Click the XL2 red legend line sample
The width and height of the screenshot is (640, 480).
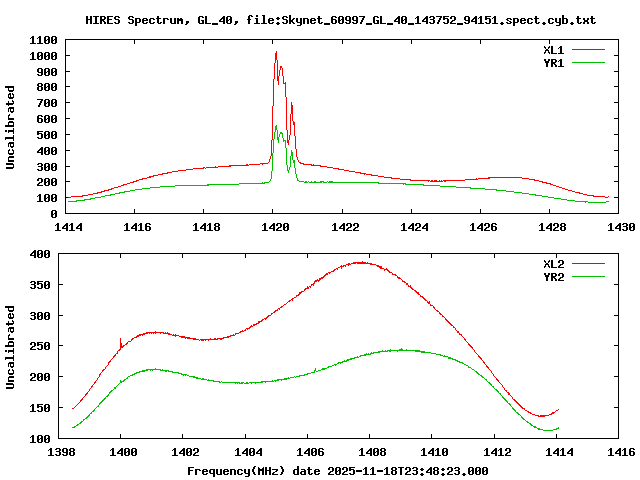pos(589,264)
